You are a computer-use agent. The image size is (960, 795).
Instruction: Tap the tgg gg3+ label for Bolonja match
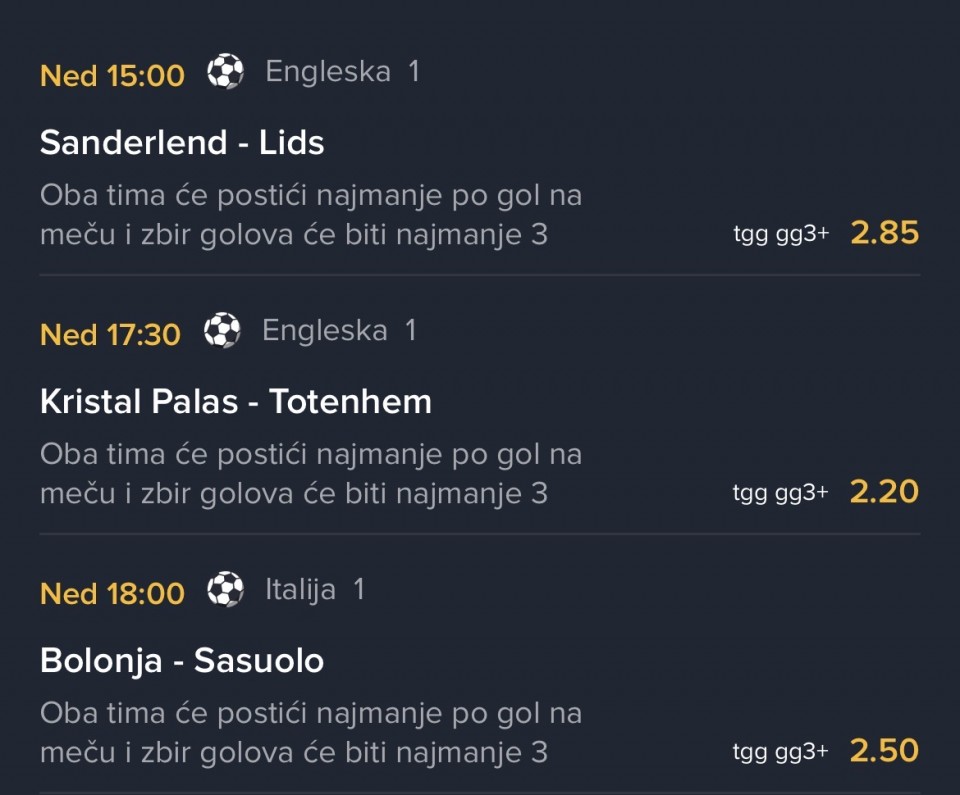[781, 753]
